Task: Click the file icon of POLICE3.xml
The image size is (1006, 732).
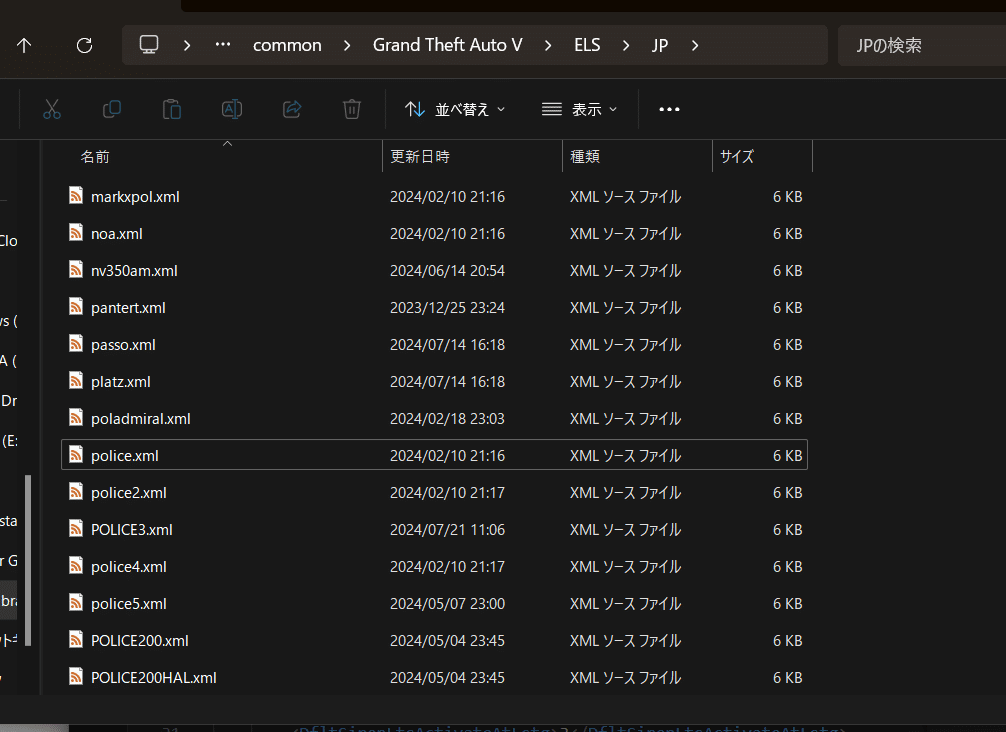Action: pos(76,529)
